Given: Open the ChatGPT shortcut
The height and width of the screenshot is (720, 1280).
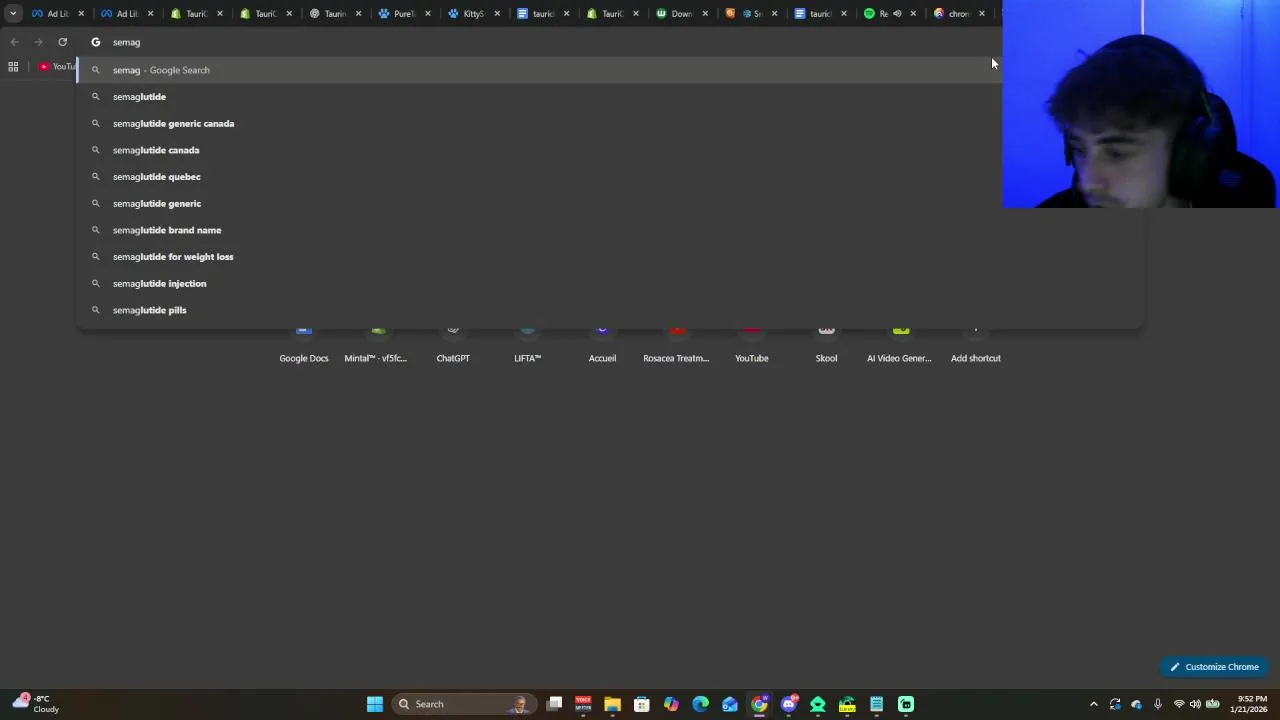Looking at the screenshot, I should (x=453, y=345).
